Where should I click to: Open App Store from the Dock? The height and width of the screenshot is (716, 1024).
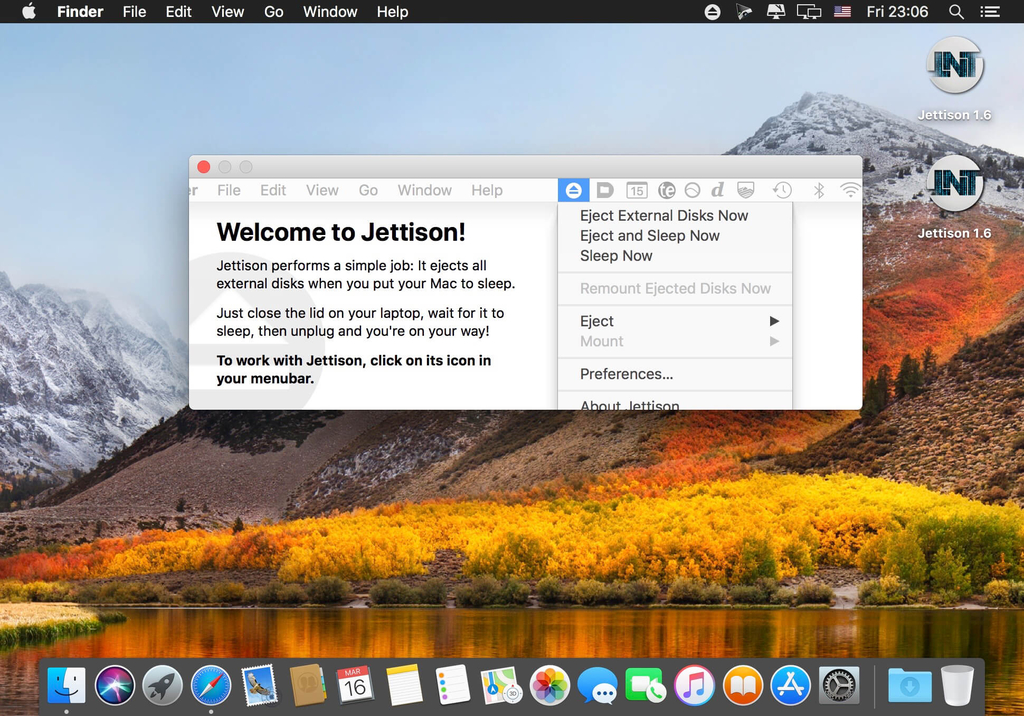pyautogui.click(x=791, y=686)
